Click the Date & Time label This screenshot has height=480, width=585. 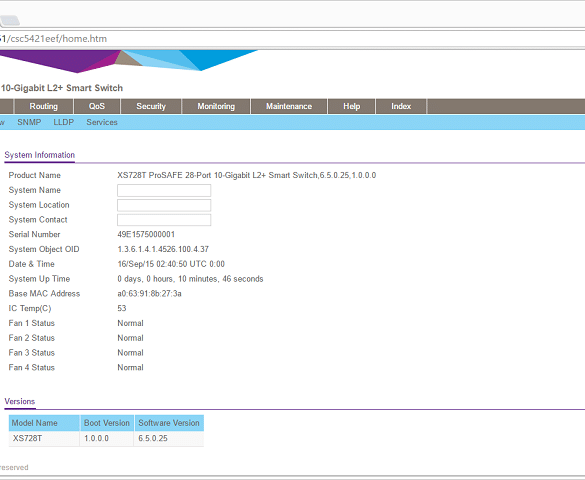coord(32,264)
